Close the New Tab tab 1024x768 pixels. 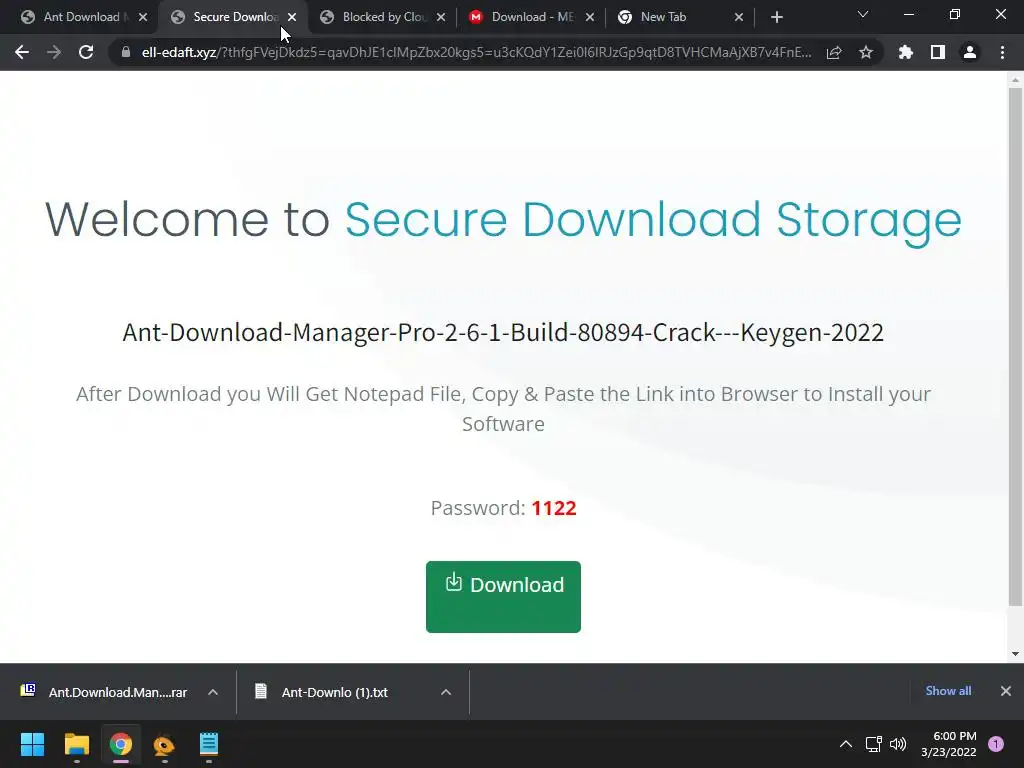click(x=739, y=17)
